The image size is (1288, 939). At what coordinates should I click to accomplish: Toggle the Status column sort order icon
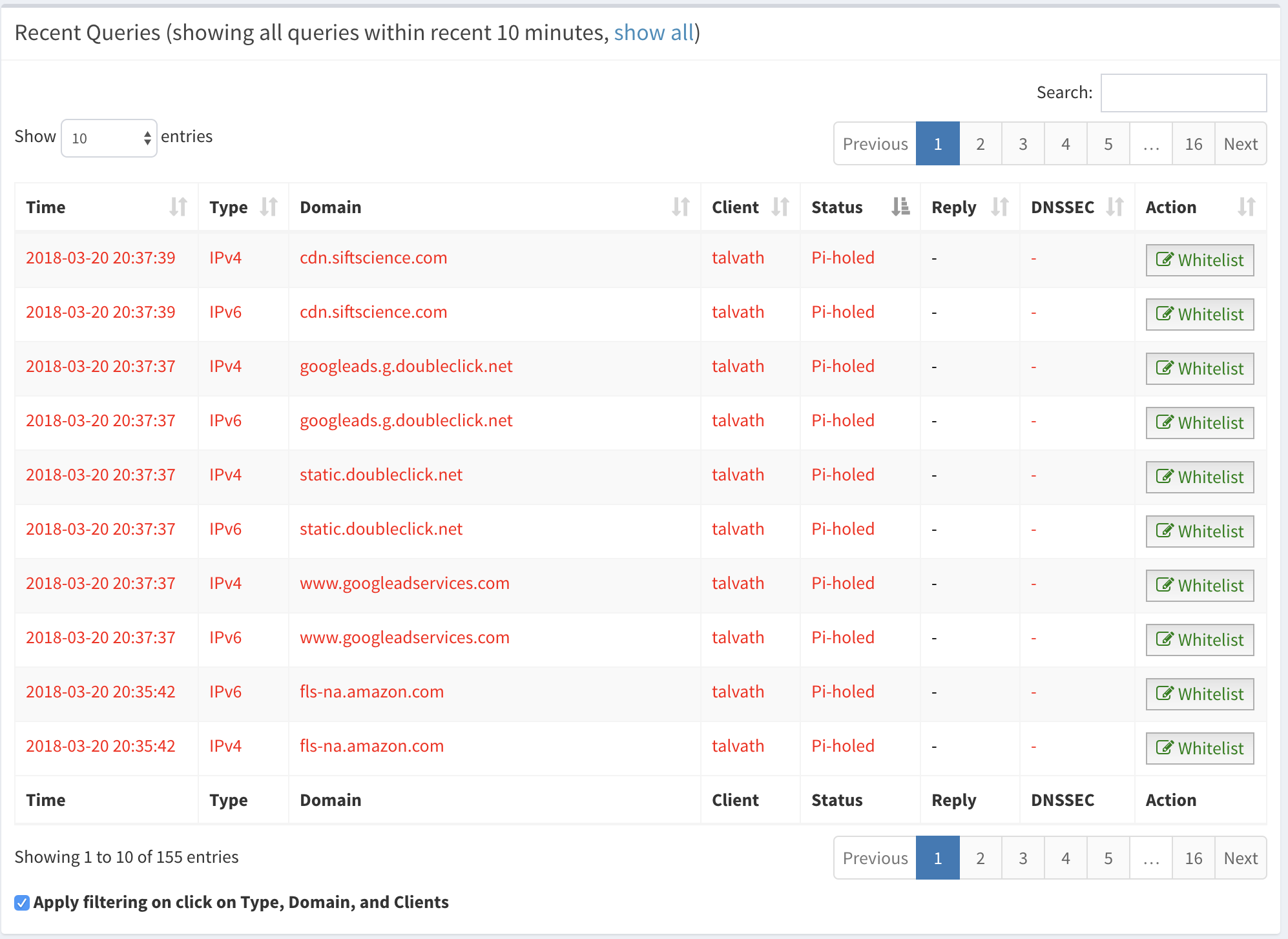click(900, 207)
